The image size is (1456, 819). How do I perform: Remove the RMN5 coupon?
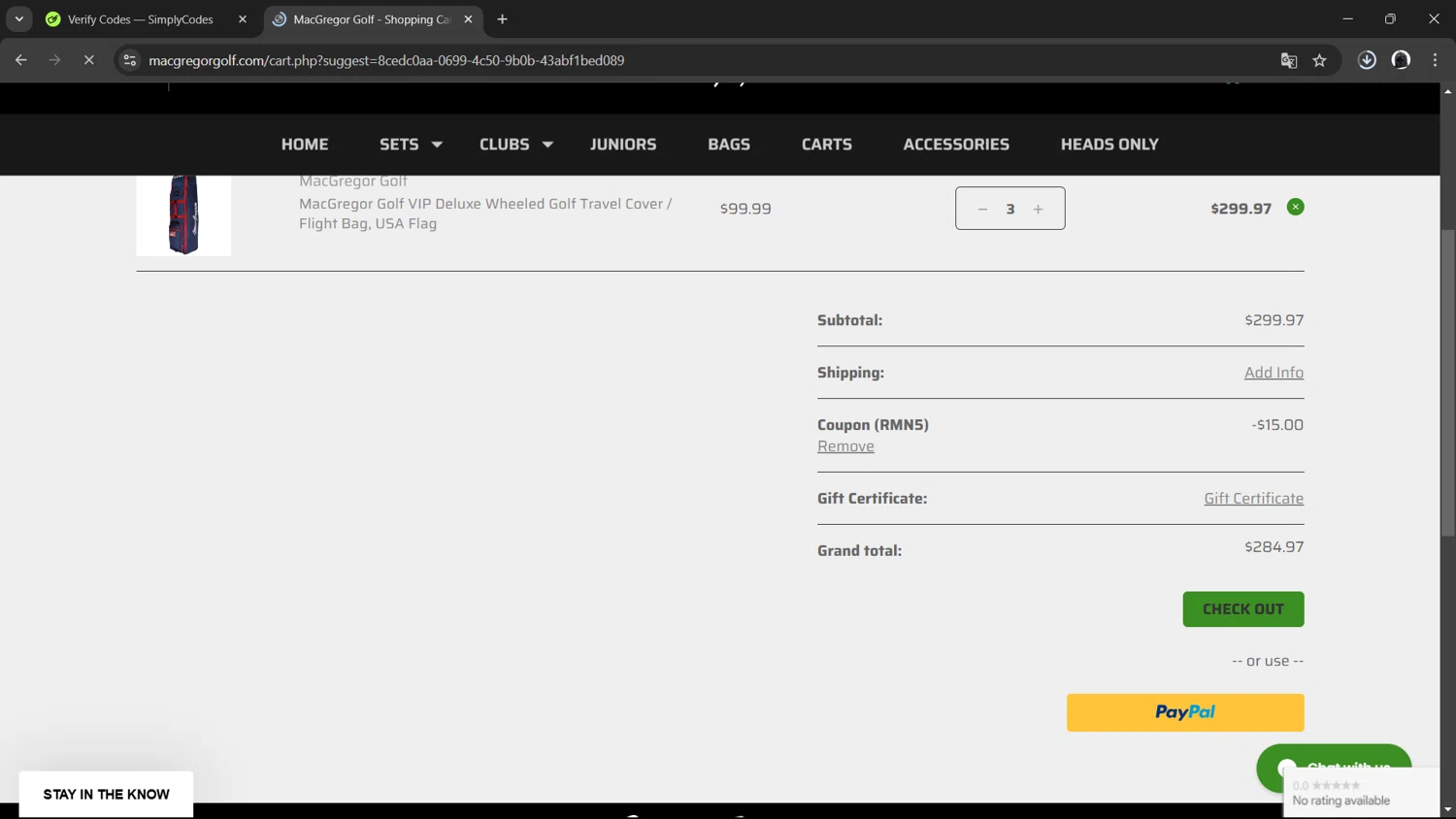point(845,446)
